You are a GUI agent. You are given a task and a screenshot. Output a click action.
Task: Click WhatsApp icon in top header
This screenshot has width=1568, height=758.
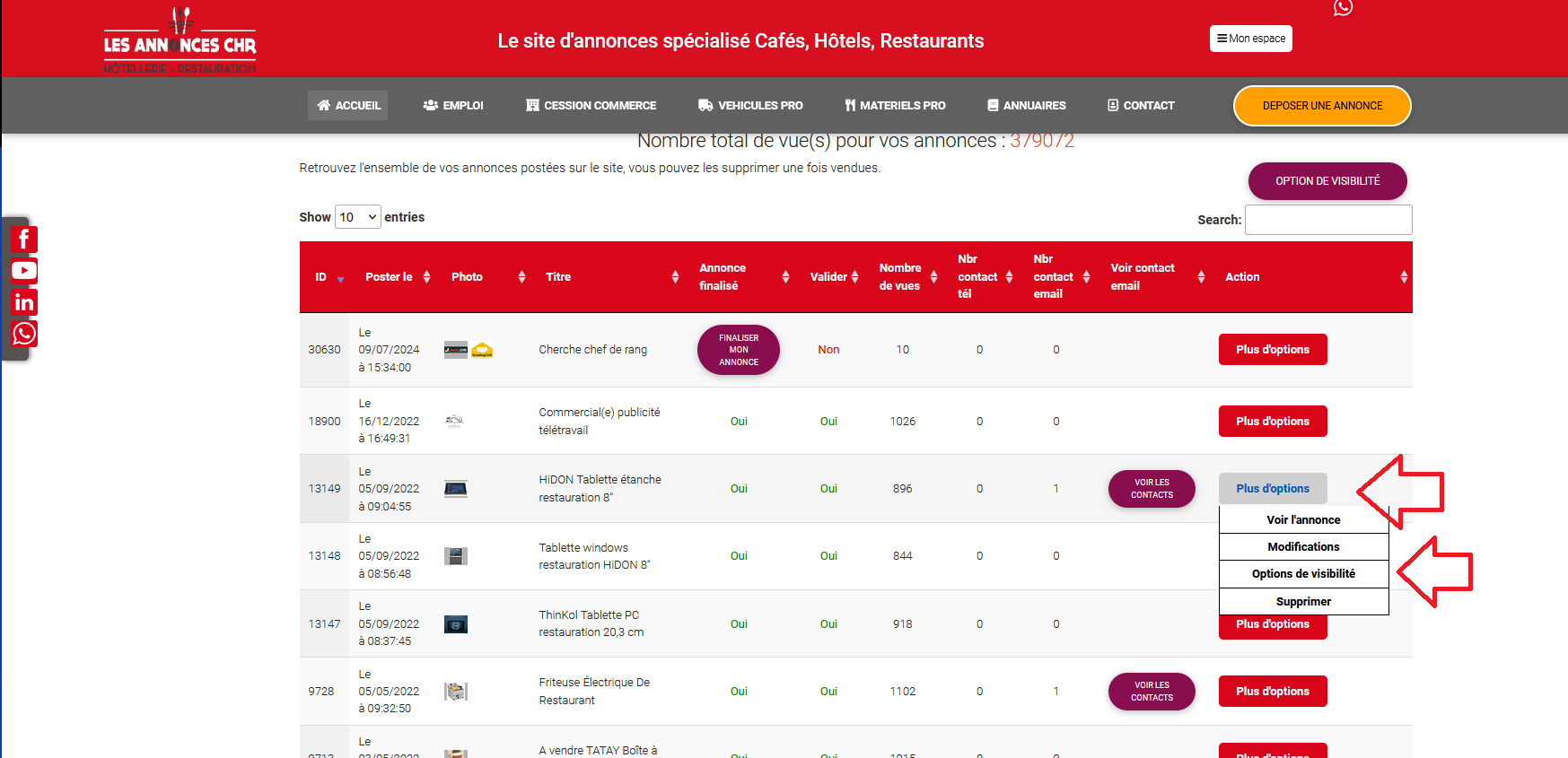click(x=1343, y=7)
